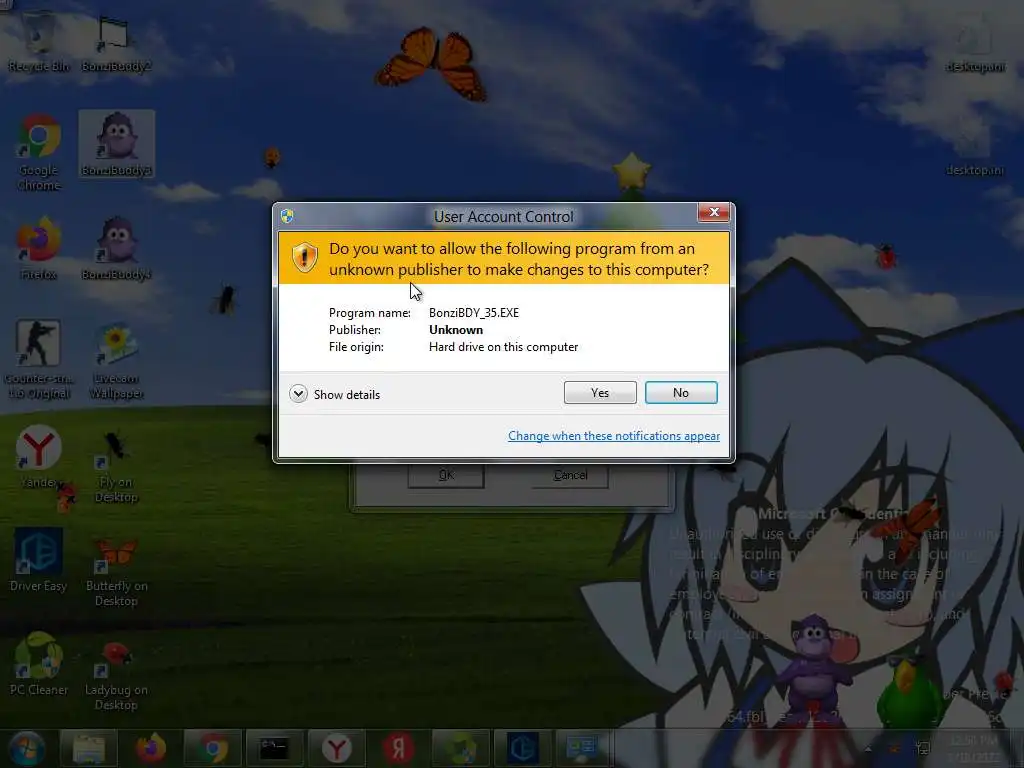The image size is (1024, 768).
Task: Click OK in the background dialog
Action: 446,475
